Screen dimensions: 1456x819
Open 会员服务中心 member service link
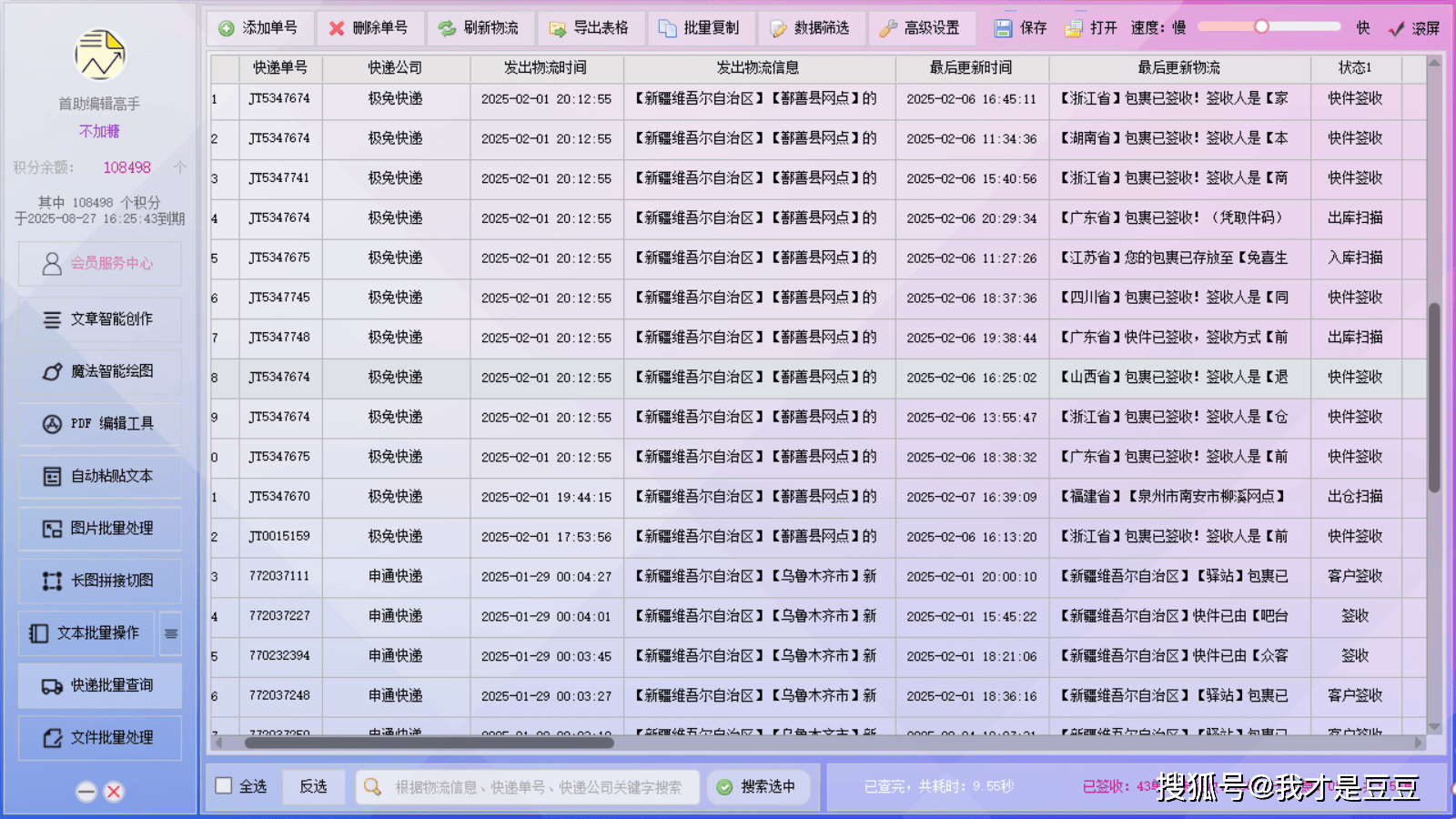pos(100,264)
